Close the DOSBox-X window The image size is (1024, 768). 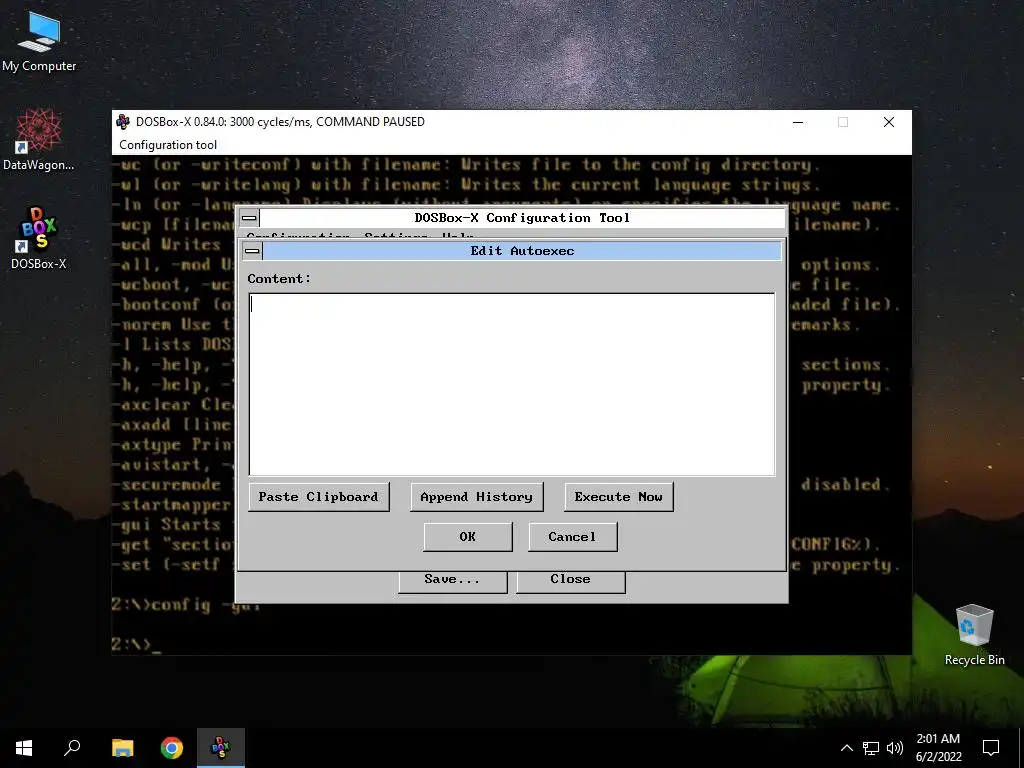pos(889,122)
